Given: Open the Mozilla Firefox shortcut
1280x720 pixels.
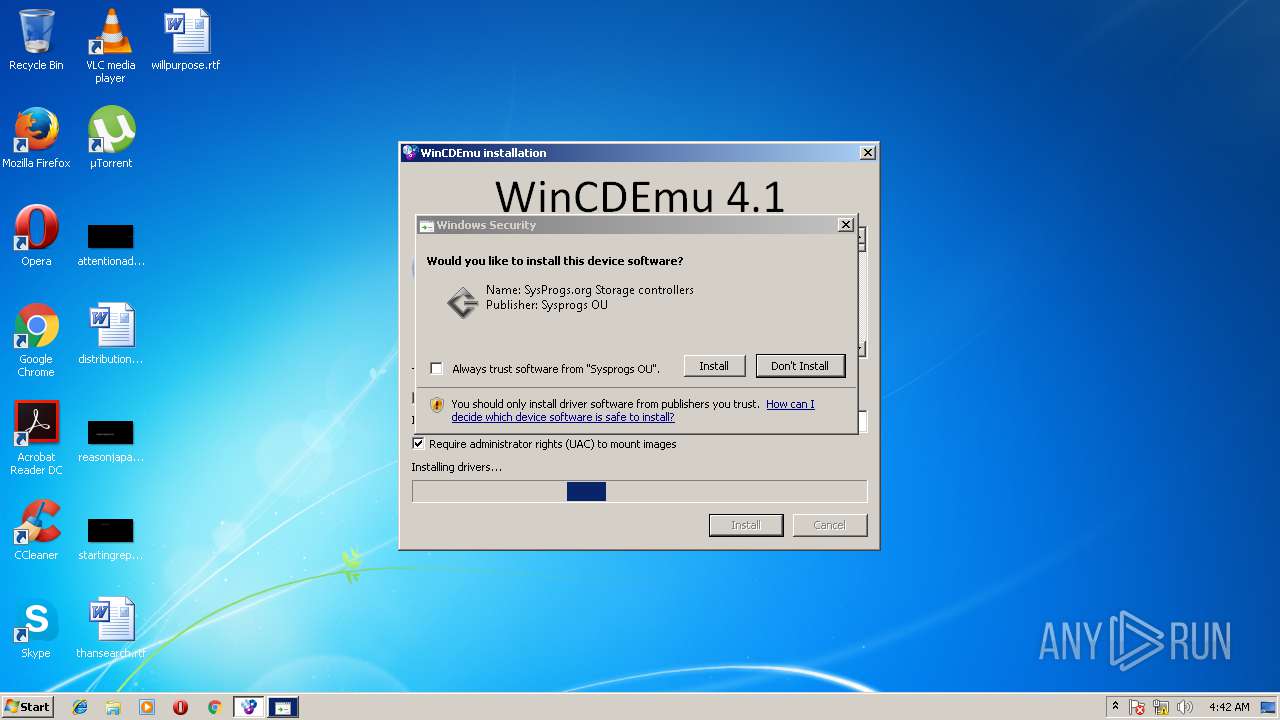Looking at the screenshot, I should [36, 138].
